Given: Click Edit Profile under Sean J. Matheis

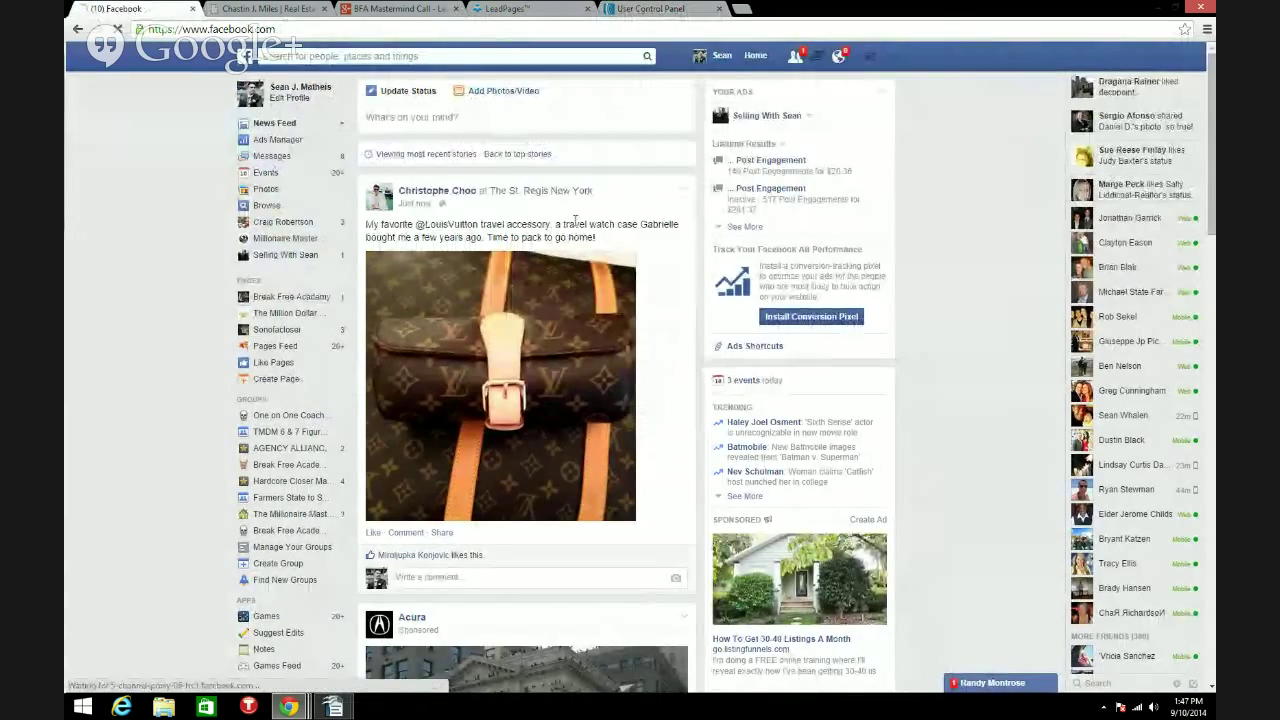Looking at the screenshot, I should click(289, 98).
